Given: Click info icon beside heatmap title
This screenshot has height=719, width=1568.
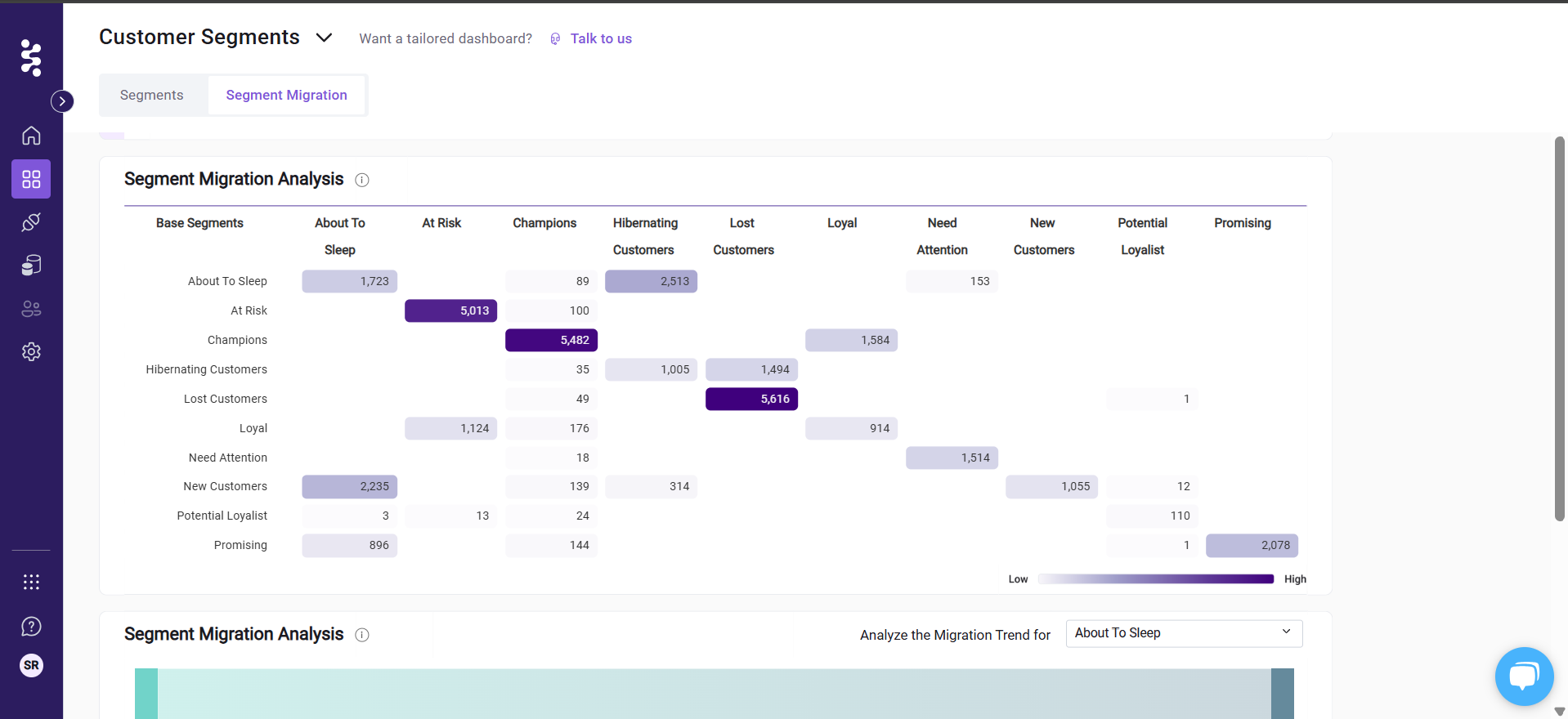Looking at the screenshot, I should pyautogui.click(x=362, y=180).
